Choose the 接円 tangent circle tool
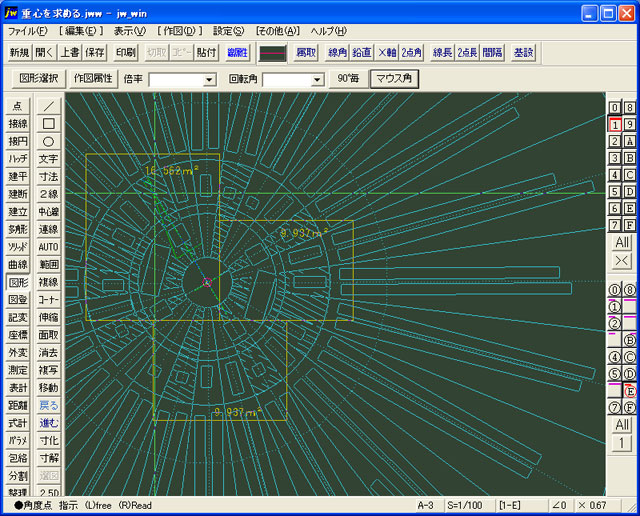Viewport: 640px width, 516px height. [x=18, y=142]
